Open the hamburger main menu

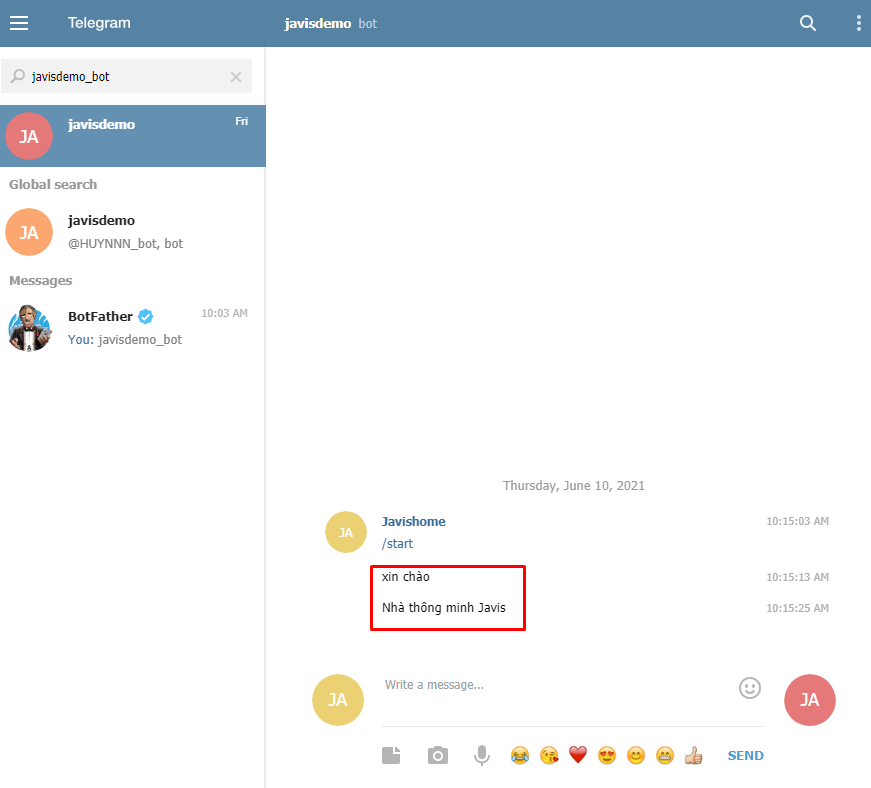(19, 23)
